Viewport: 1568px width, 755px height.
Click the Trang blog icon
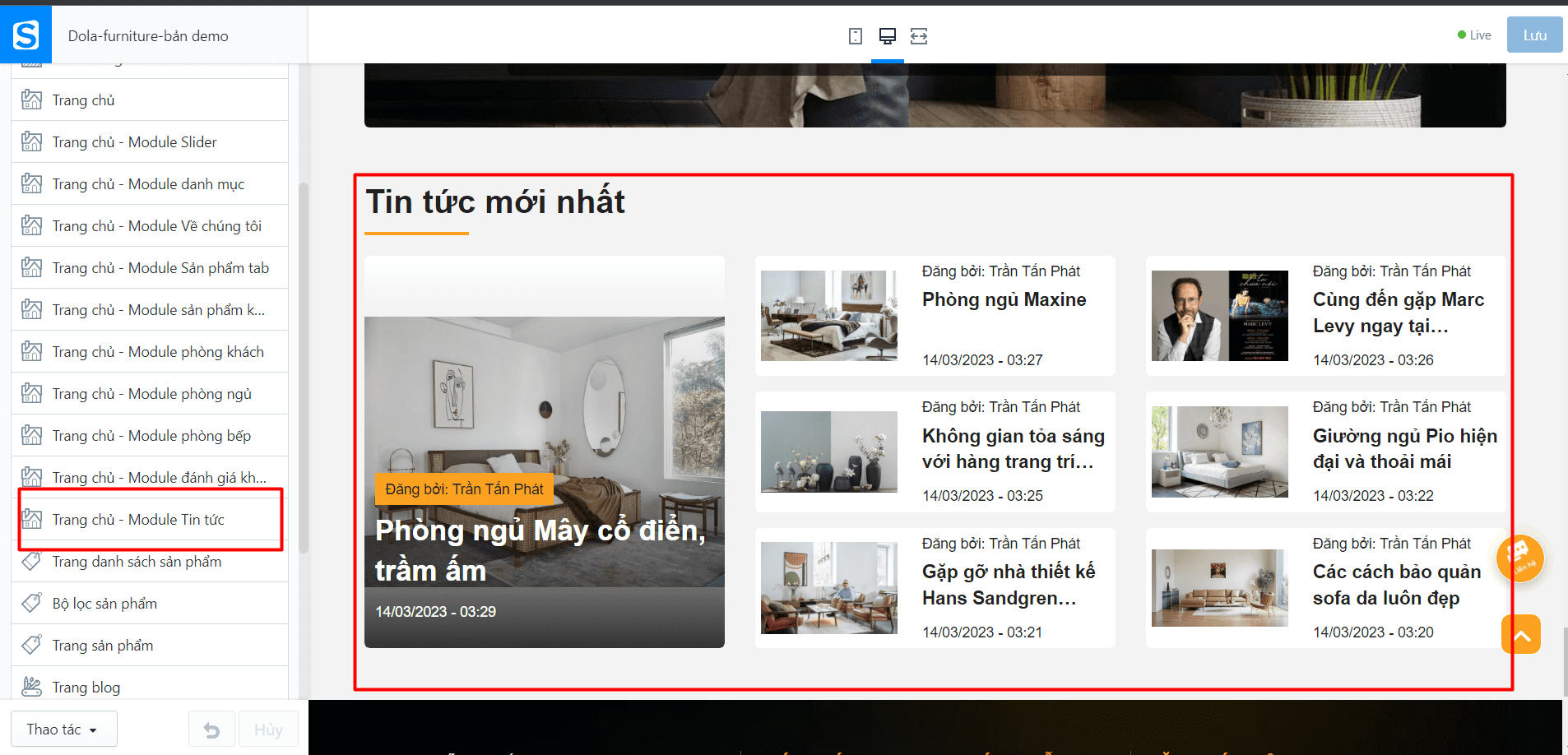(x=32, y=688)
